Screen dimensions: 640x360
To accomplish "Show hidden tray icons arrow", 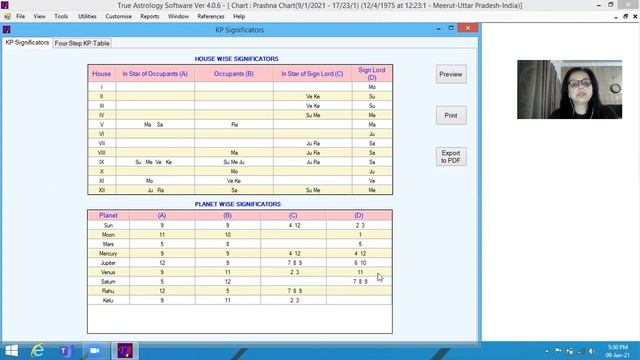I will click(x=547, y=351).
